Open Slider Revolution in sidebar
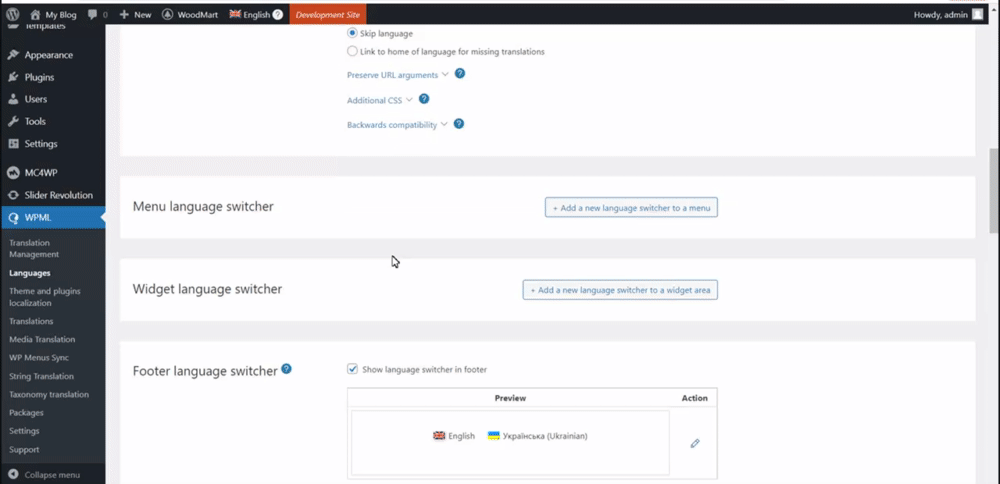The height and width of the screenshot is (484, 1000). point(59,195)
